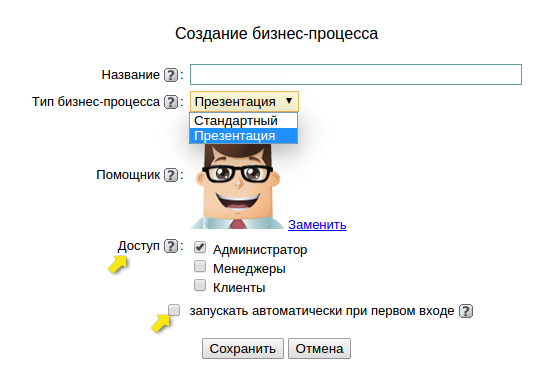Open the Тип бизнес-процесса dropdown
This screenshot has height=368, width=537.
pos(244,102)
